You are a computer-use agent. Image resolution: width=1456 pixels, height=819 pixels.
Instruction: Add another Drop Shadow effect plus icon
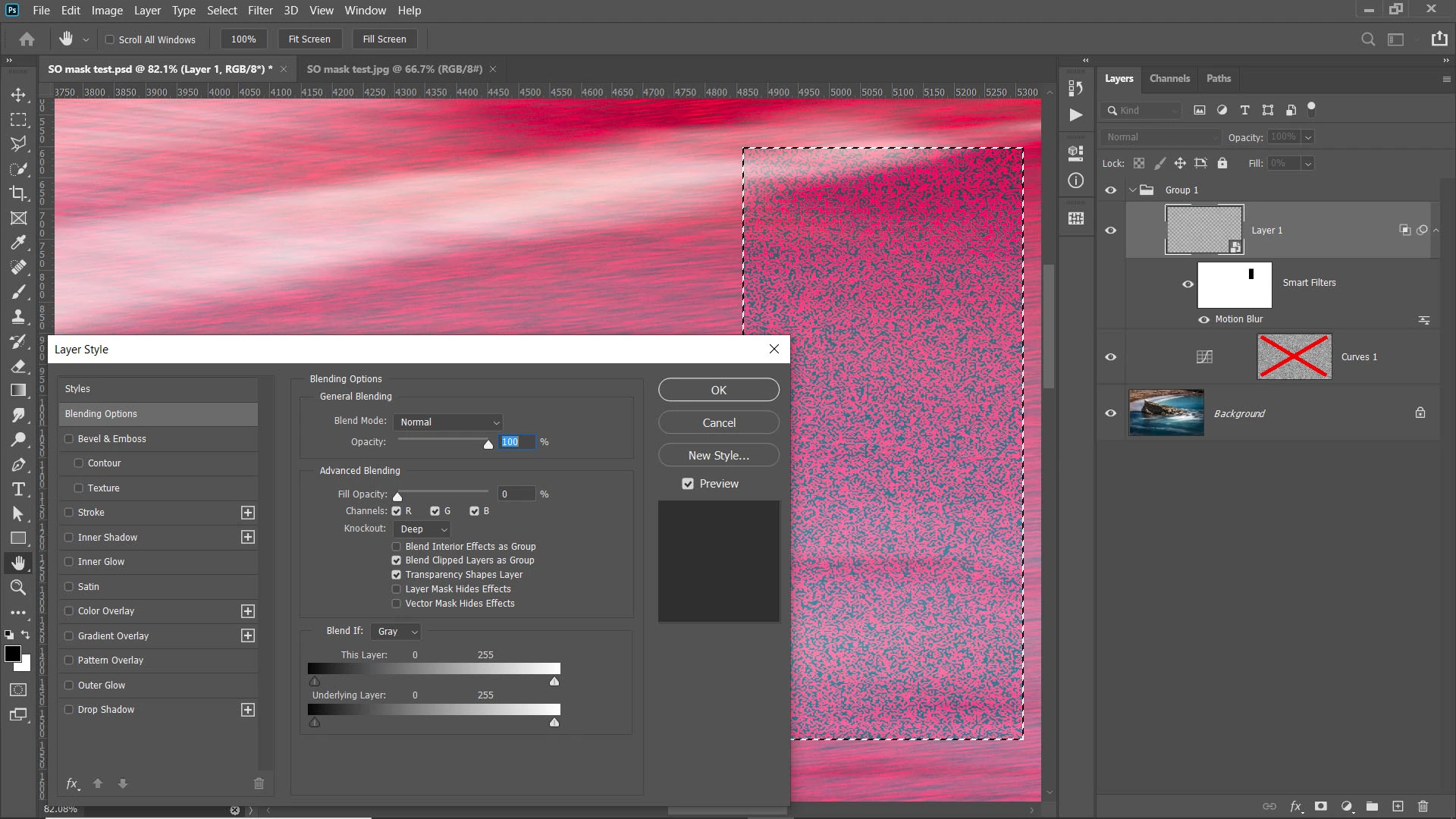point(248,710)
